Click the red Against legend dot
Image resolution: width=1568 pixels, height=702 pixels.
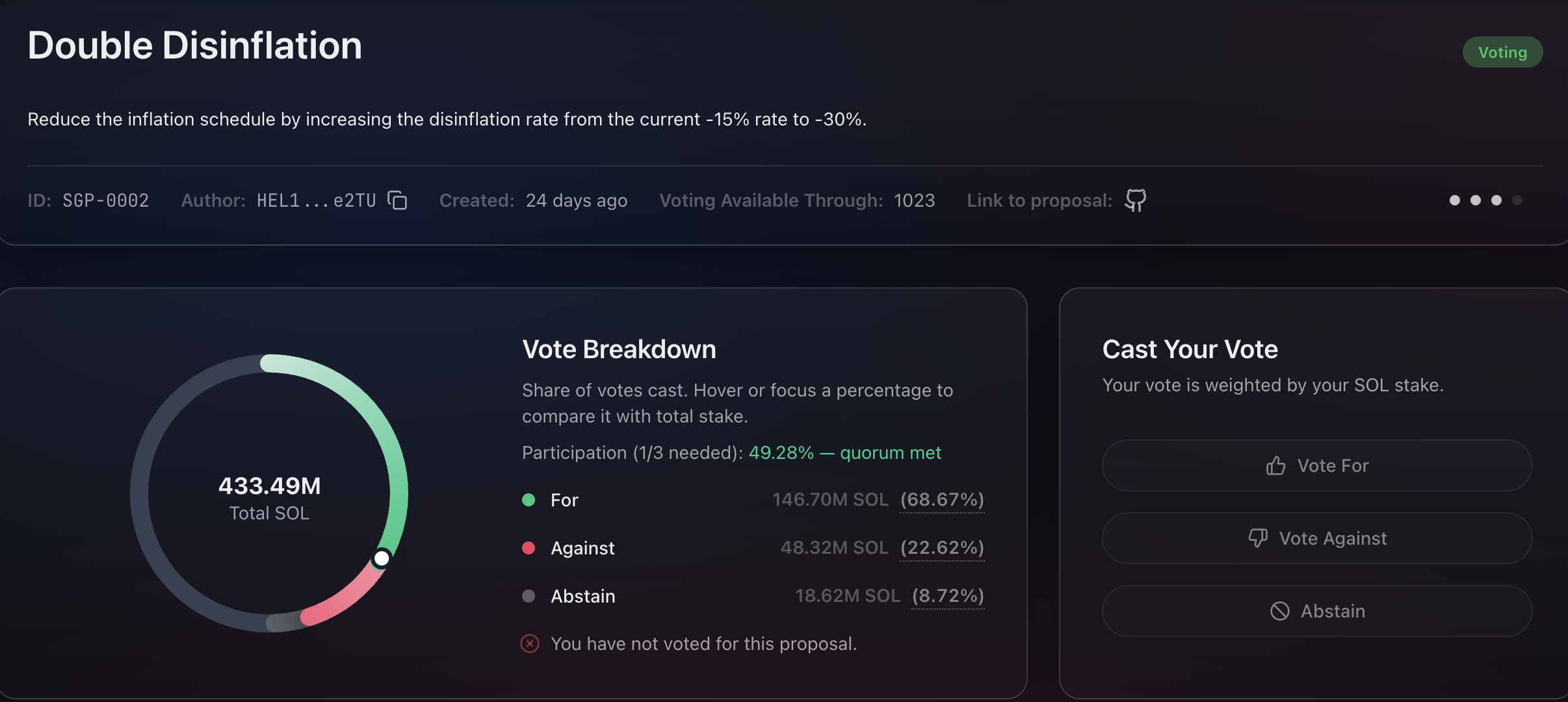(529, 548)
